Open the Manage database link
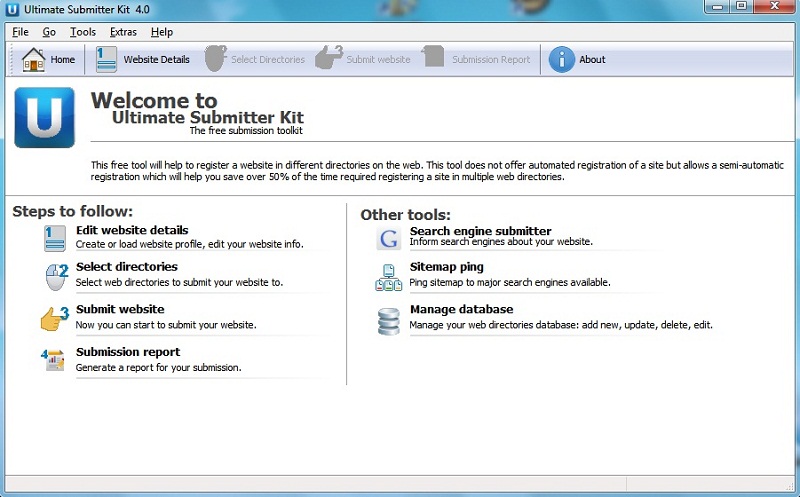The width and height of the screenshot is (800, 497). (x=461, y=309)
